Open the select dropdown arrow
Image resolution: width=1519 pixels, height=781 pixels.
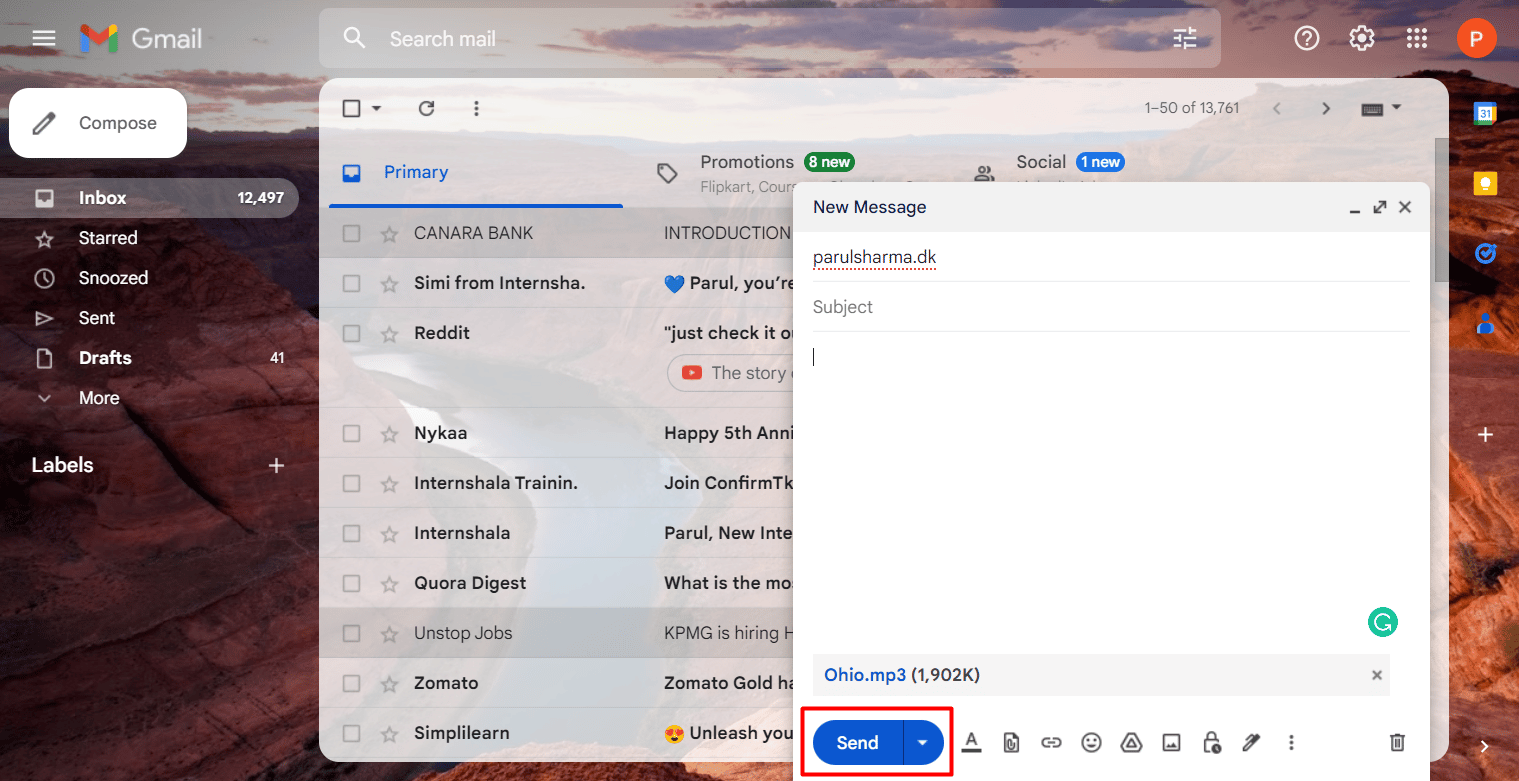(377, 108)
